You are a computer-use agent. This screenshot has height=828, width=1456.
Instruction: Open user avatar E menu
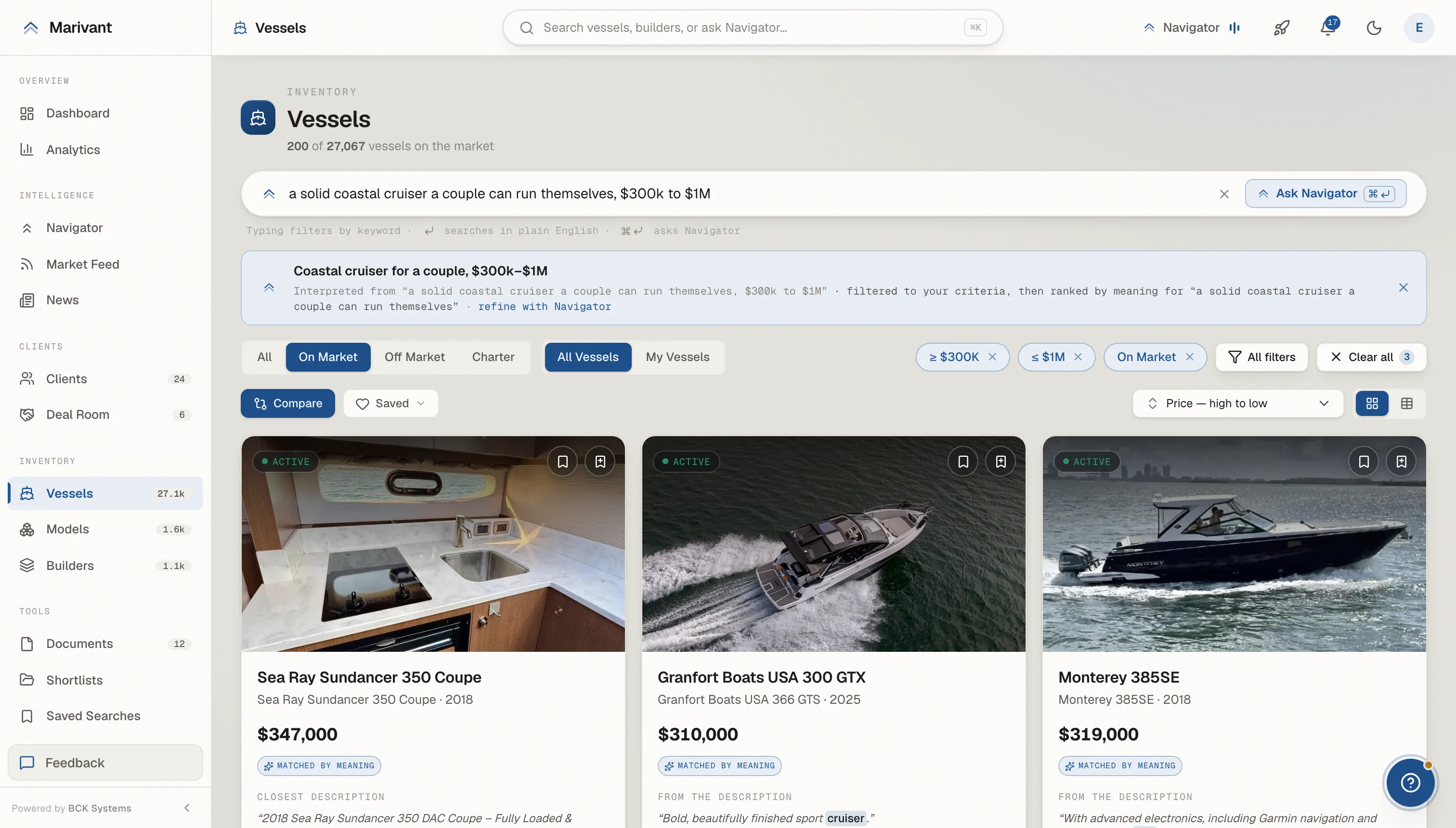click(x=1419, y=27)
